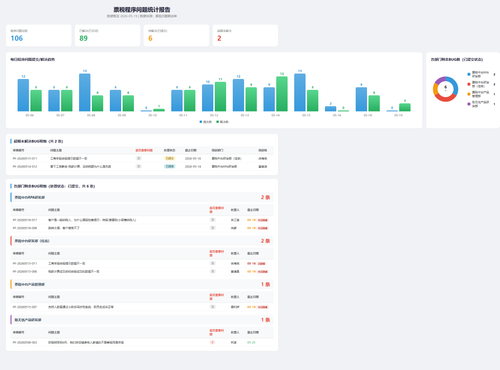This screenshot has height=370, width=500.
Task: Click the green deadline date in the last row
Action: [251, 342]
